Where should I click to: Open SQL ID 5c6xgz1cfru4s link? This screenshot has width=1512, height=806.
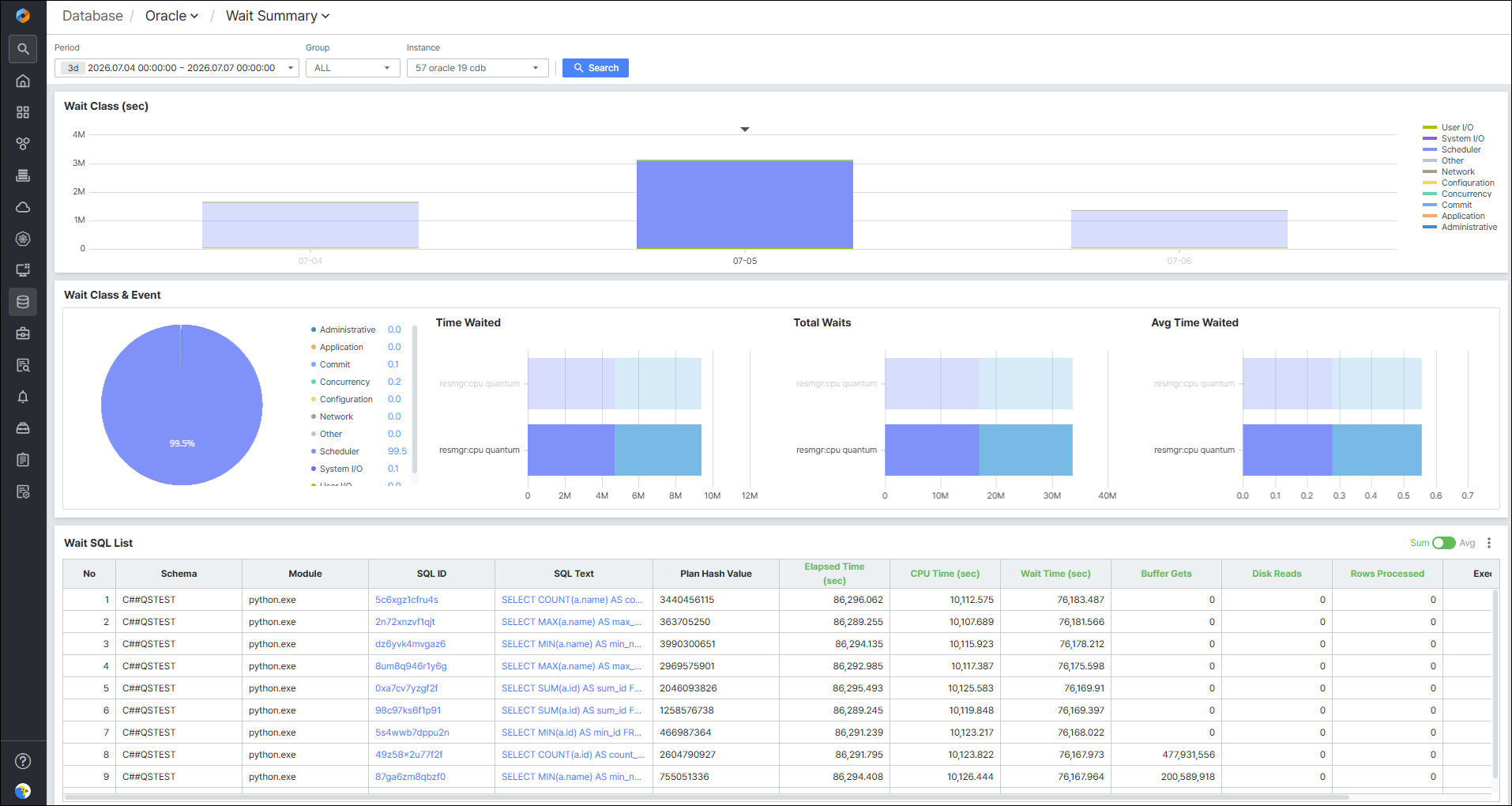(x=407, y=600)
